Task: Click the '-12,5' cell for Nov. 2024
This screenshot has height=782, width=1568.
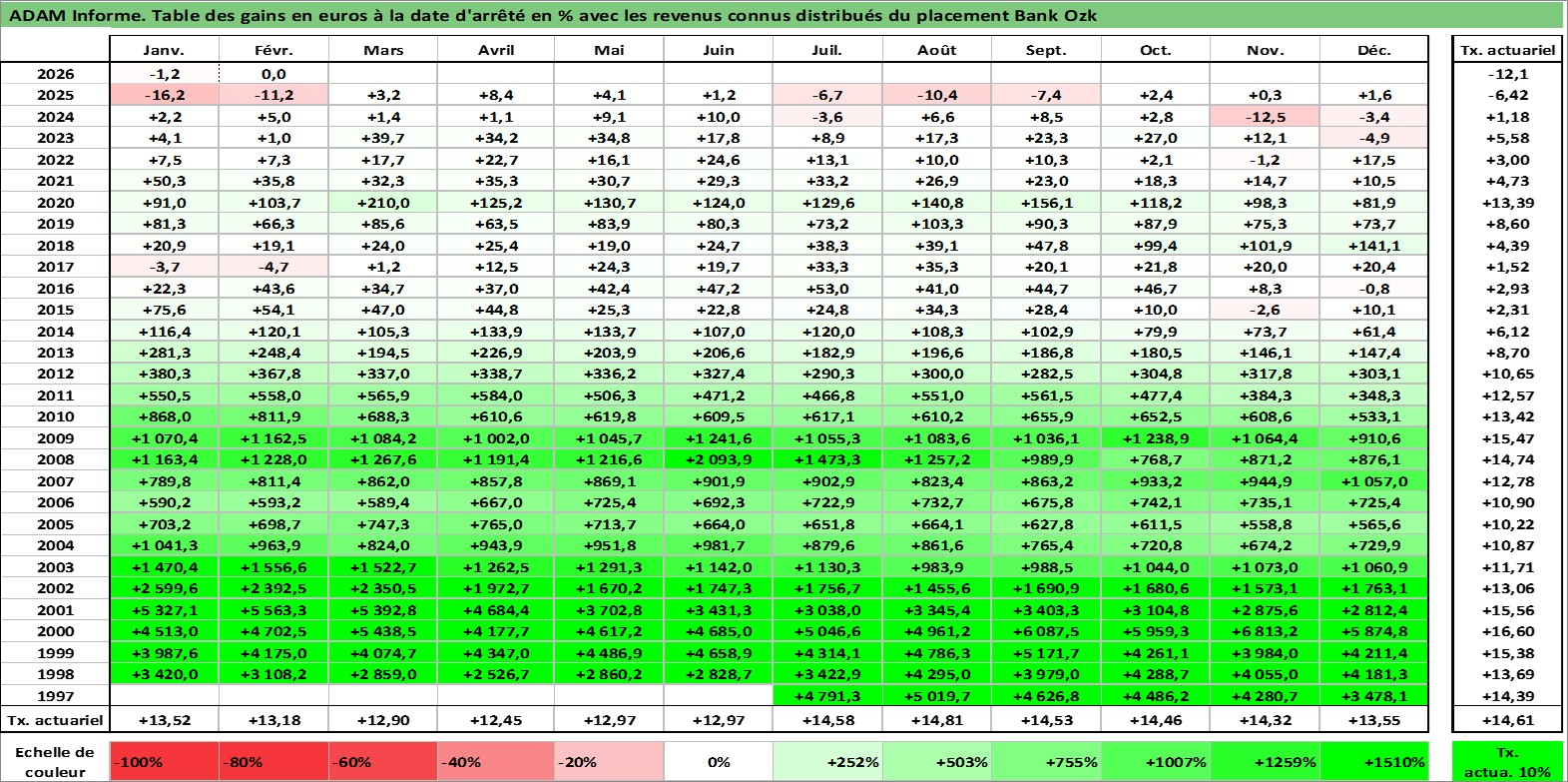Action: [1265, 117]
